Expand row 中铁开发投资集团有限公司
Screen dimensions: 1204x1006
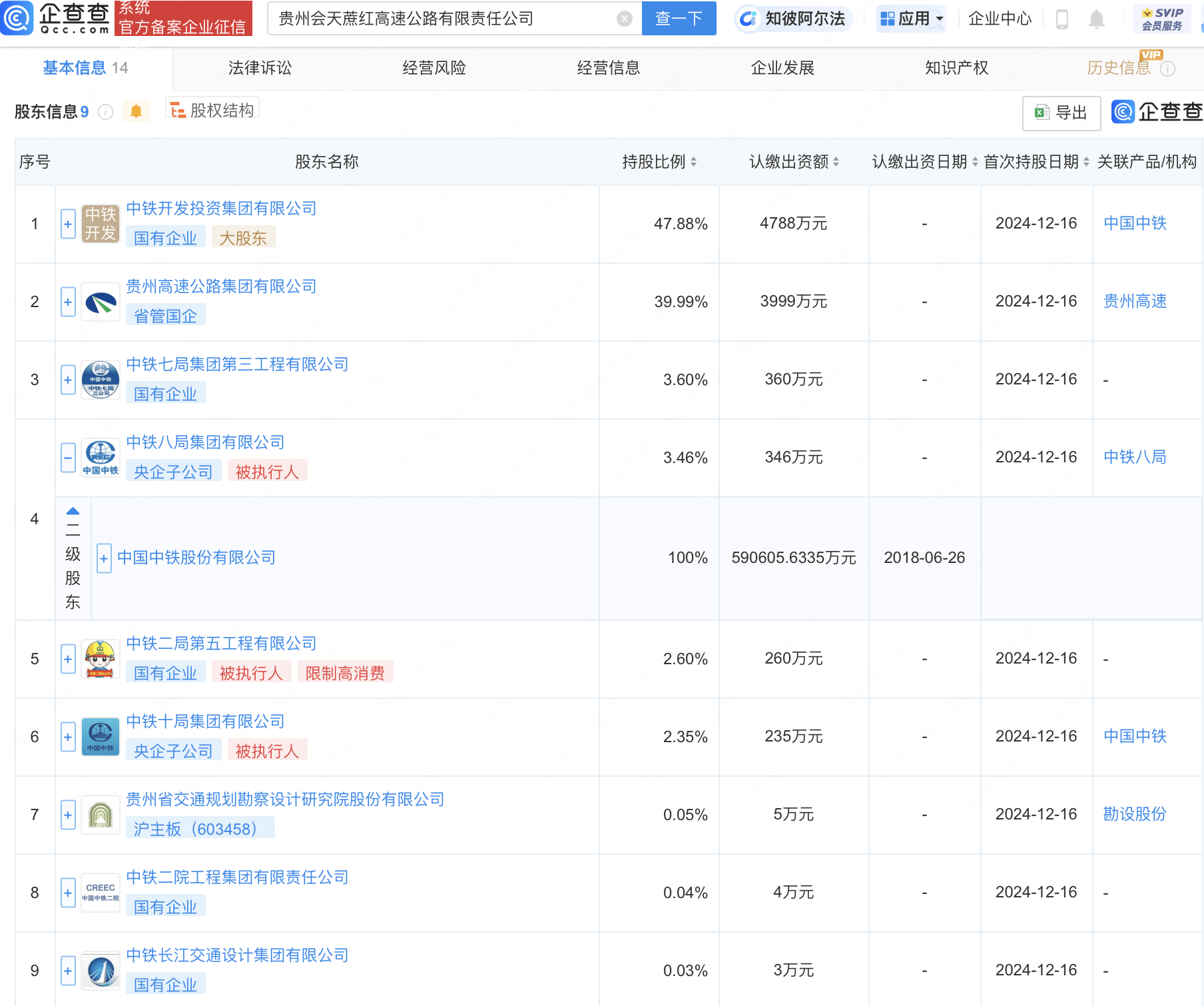coord(68,224)
